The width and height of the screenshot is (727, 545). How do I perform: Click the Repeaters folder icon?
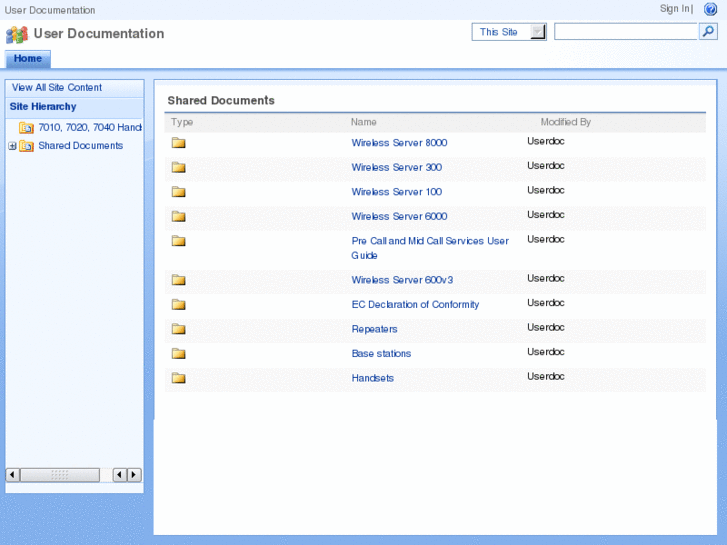(x=179, y=329)
